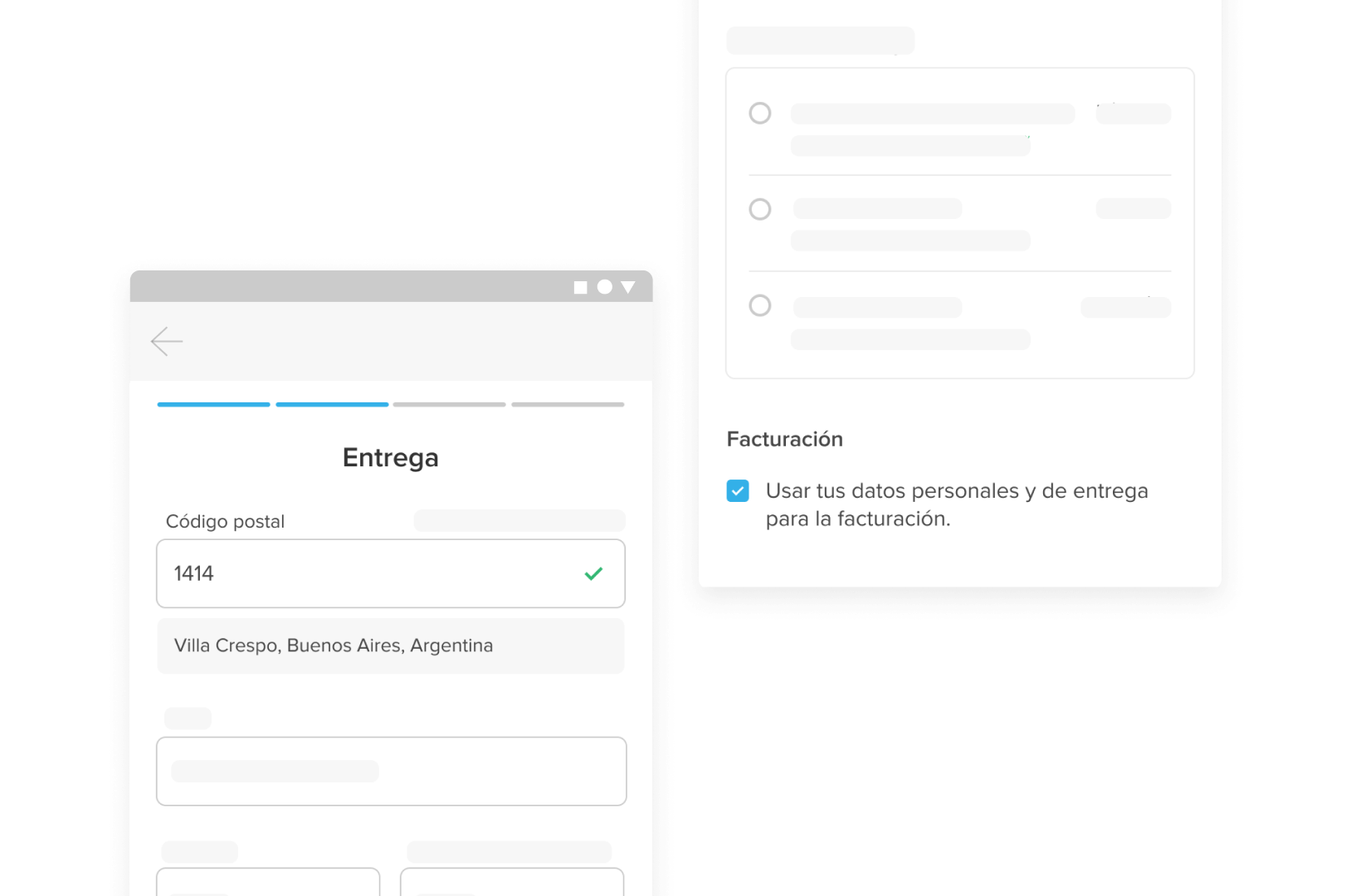Uncheck use personal data for Facturación checkbox
Screen dimensions: 1351x896
coord(738,491)
